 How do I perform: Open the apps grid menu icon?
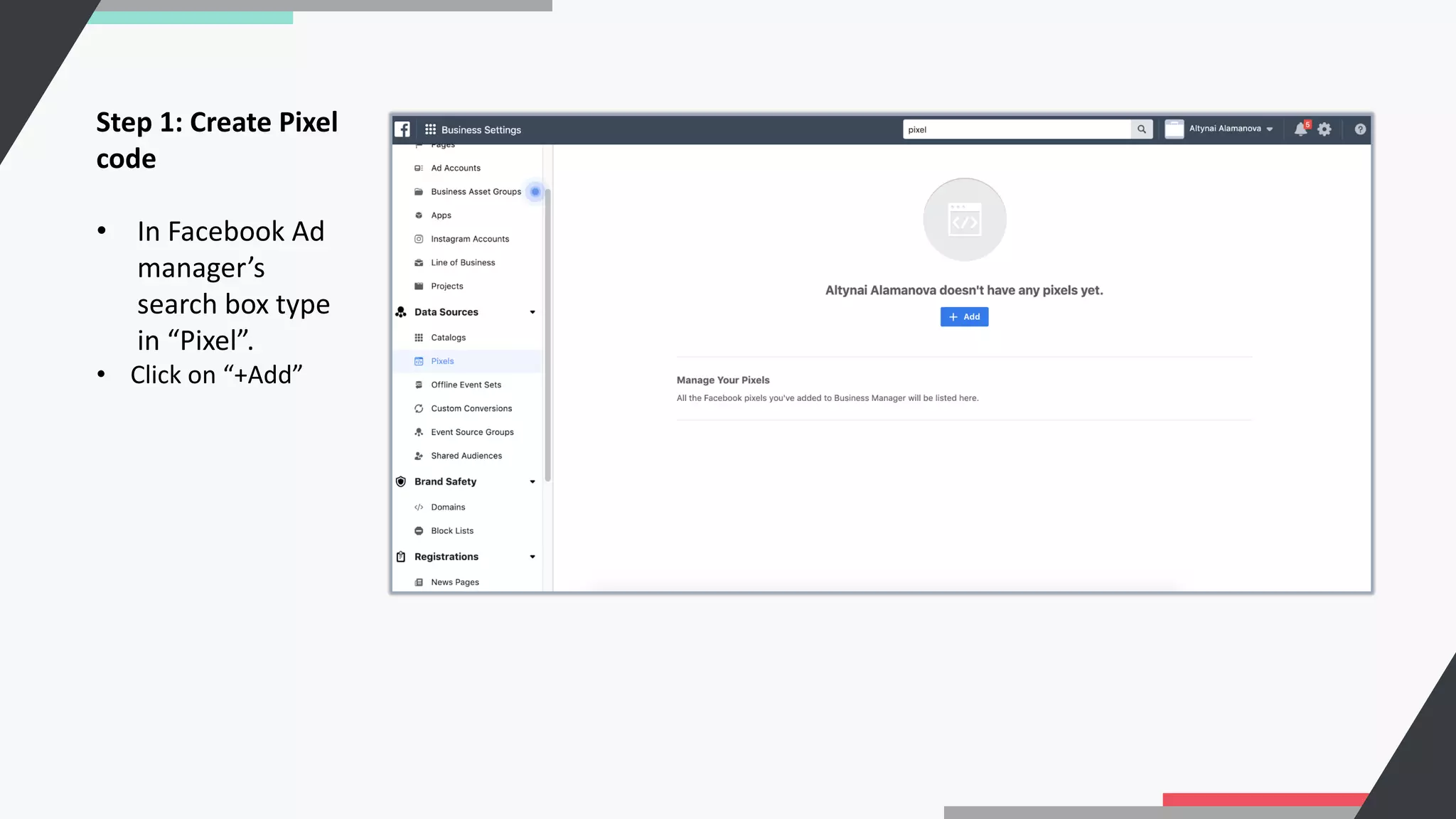(430, 129)
